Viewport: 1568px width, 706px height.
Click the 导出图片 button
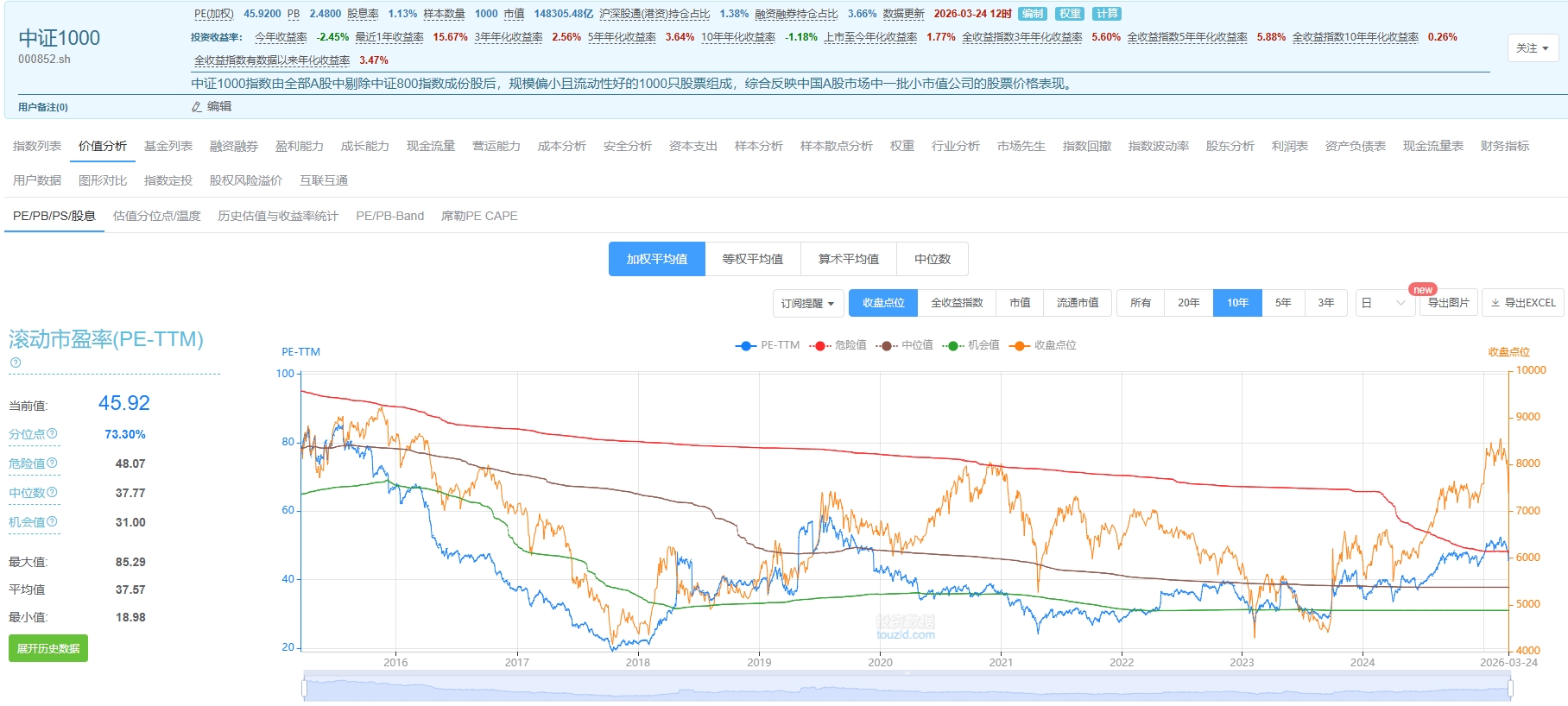pos(1448,303)
